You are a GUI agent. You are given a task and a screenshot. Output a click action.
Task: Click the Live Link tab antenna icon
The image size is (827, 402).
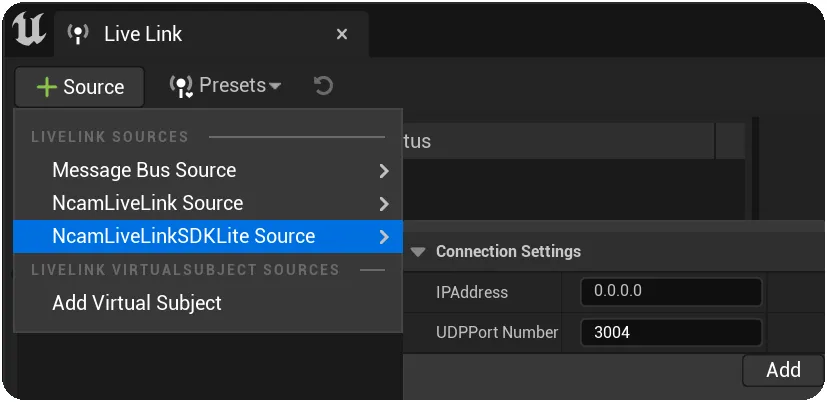(78, 34)
